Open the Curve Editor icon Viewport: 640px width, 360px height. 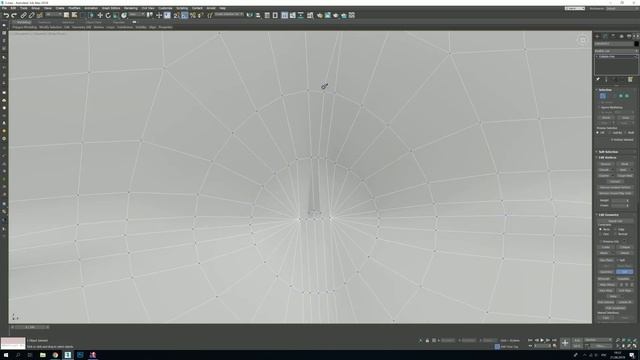pyautogui.click(x=293, y=15)
